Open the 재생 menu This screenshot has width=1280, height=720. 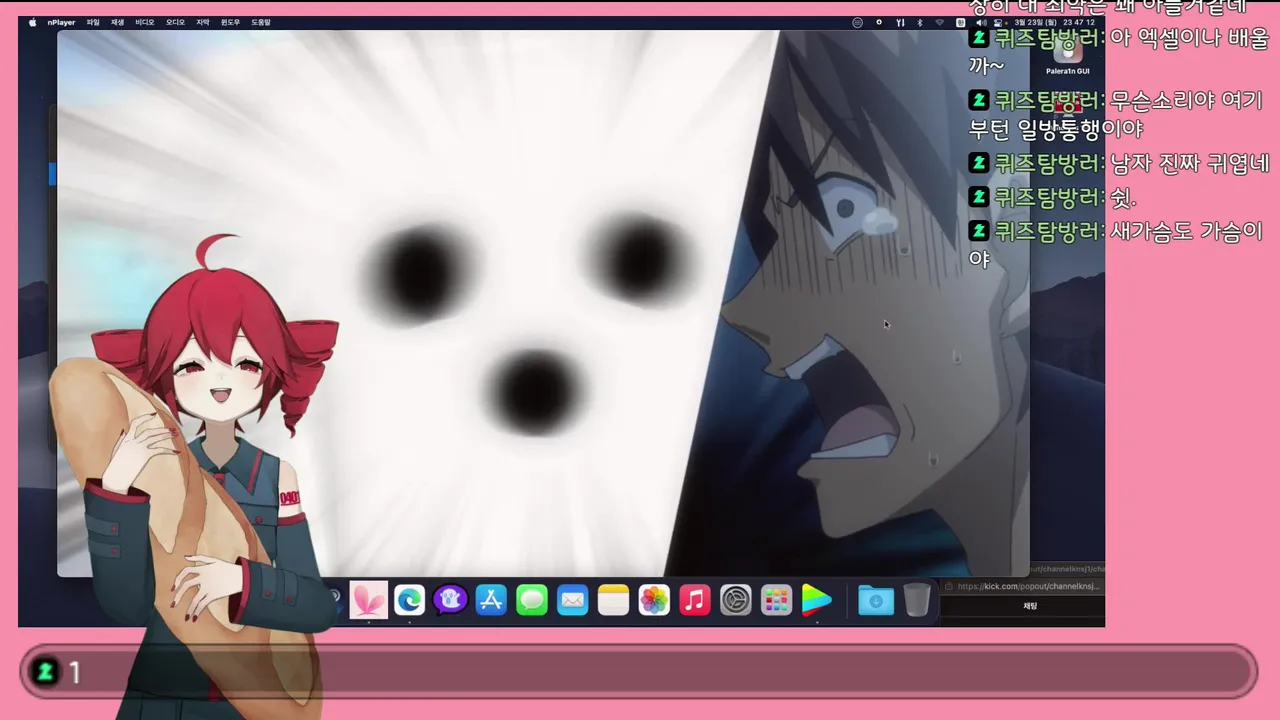pyautogui.click(x=118, y=22)
